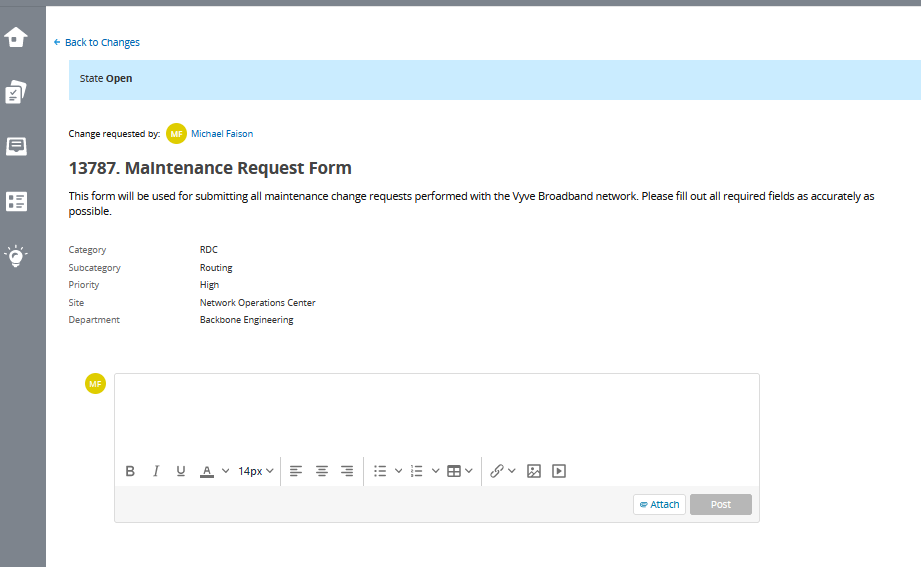Apply the font color A button
Viewport: 921px width, 567px height.
tap(207, 471)
